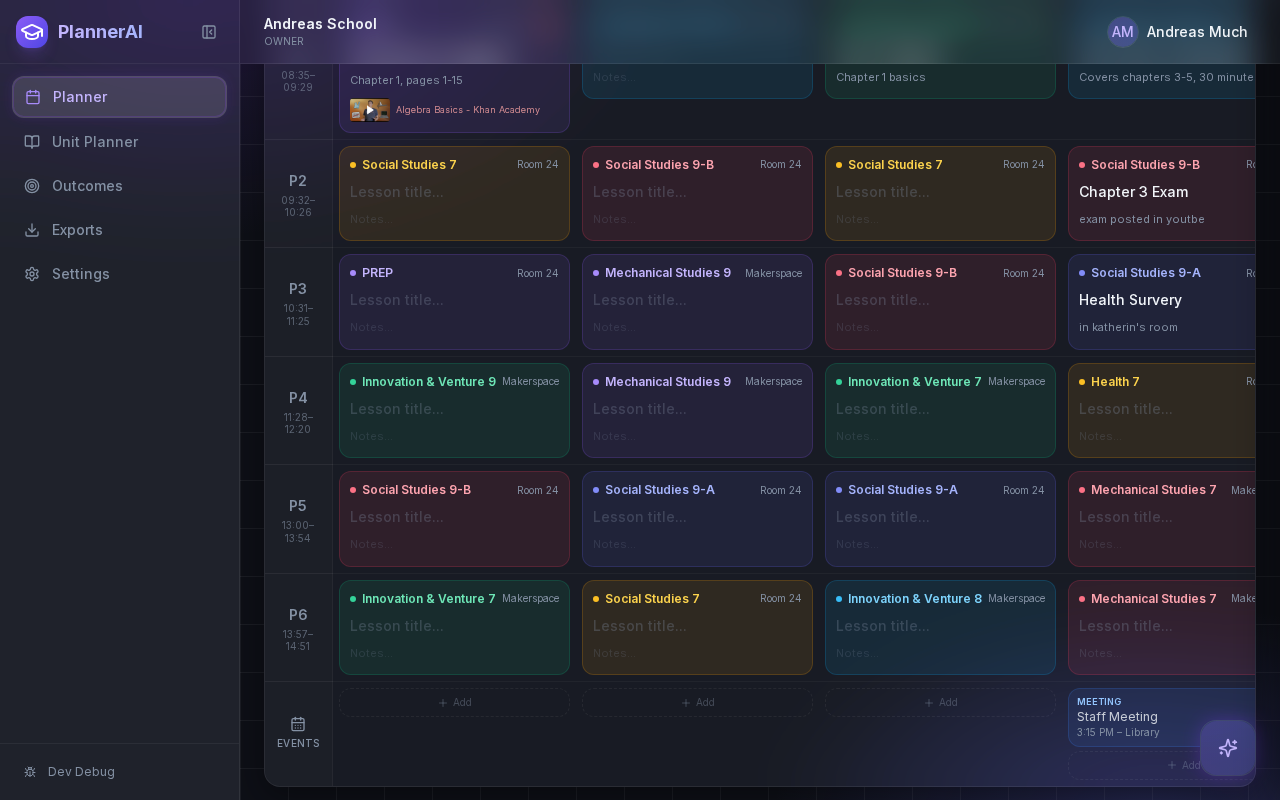Open Exports using the download icon
Screen dimensions: 1280x800
point(33,230)
